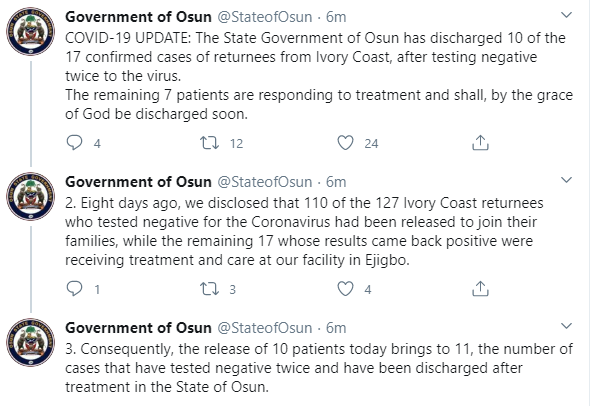Share the first COVID-19 UPDATE tweet
Viewport: 590px width, 406px height.
pos(480,143)
